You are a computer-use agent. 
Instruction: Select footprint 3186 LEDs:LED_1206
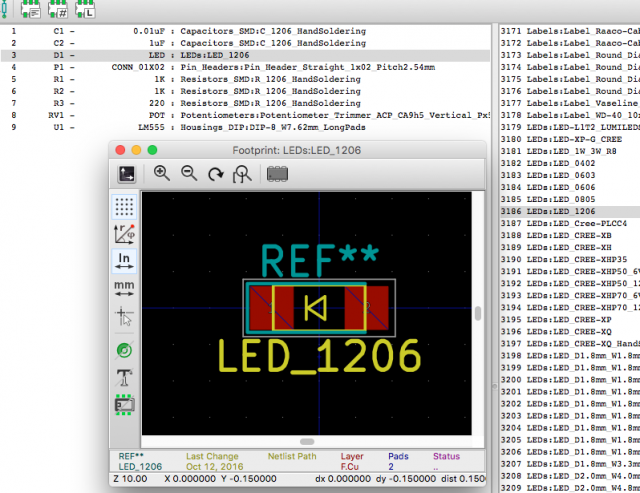click(x=570, y=211)
